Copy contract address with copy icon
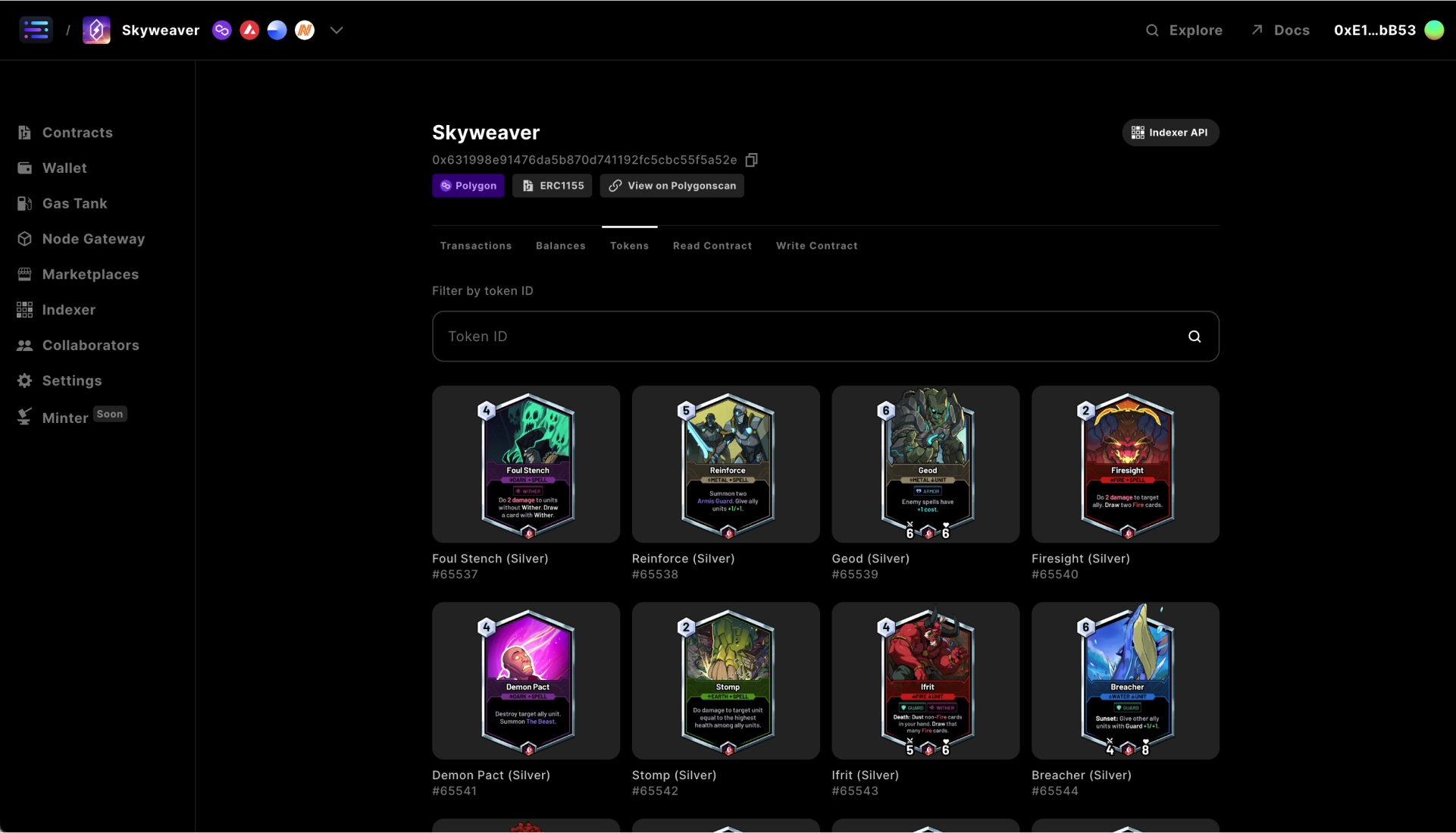The image size is (1456, 833). click(751, 160)
